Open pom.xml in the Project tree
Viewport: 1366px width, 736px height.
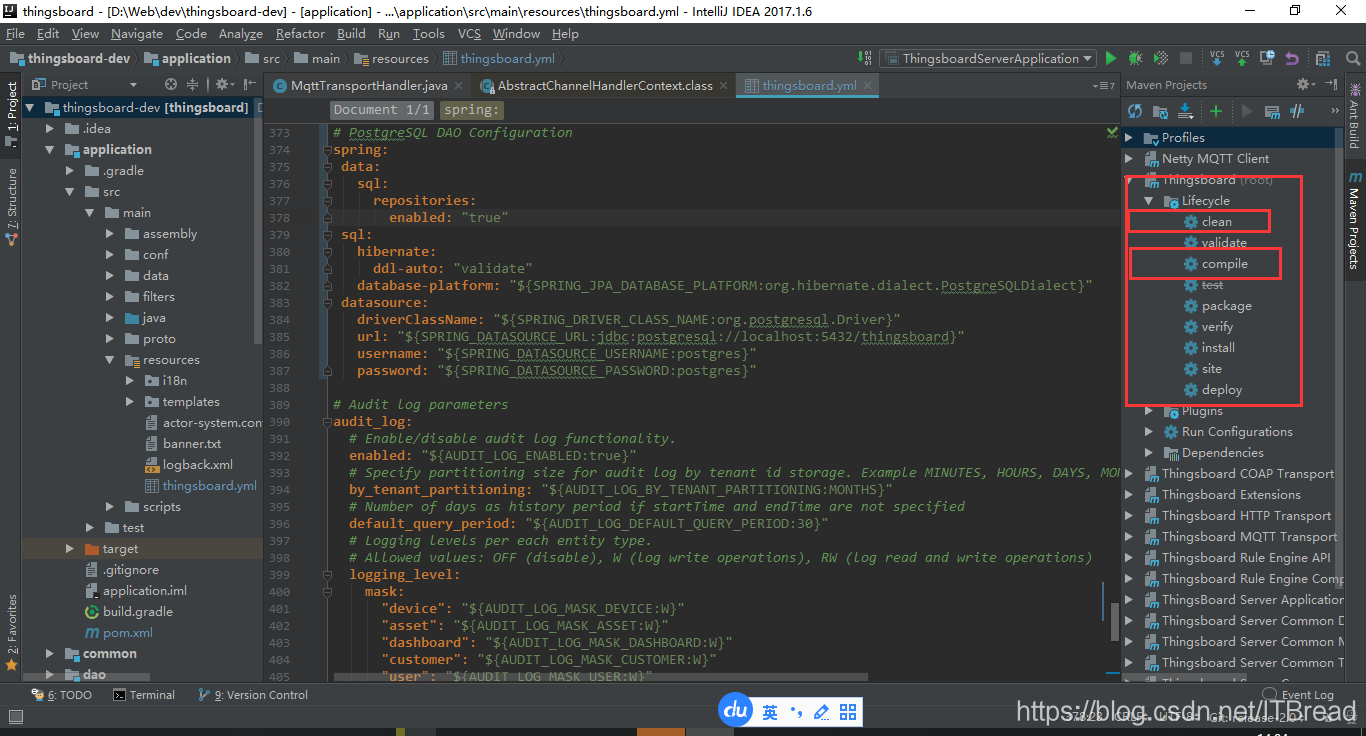point(128,633)
